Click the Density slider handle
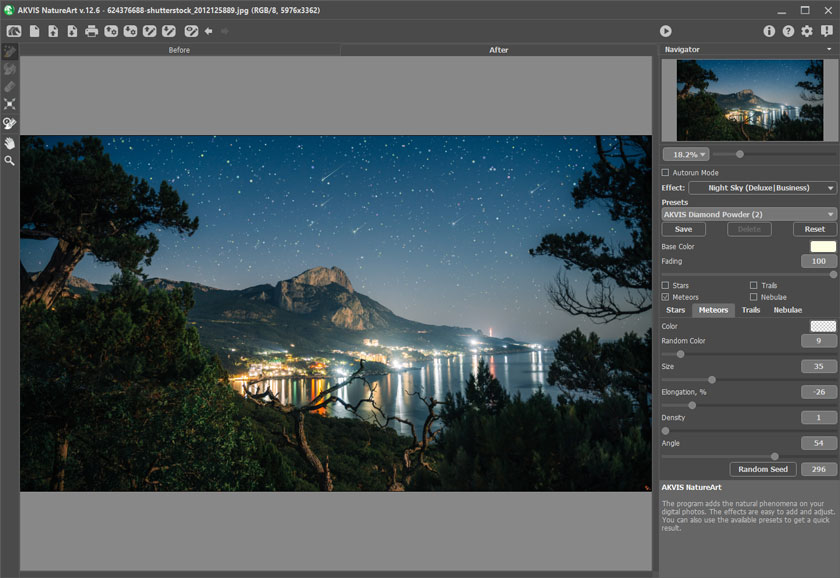This screenshot has width=840, height=578. 665,431
